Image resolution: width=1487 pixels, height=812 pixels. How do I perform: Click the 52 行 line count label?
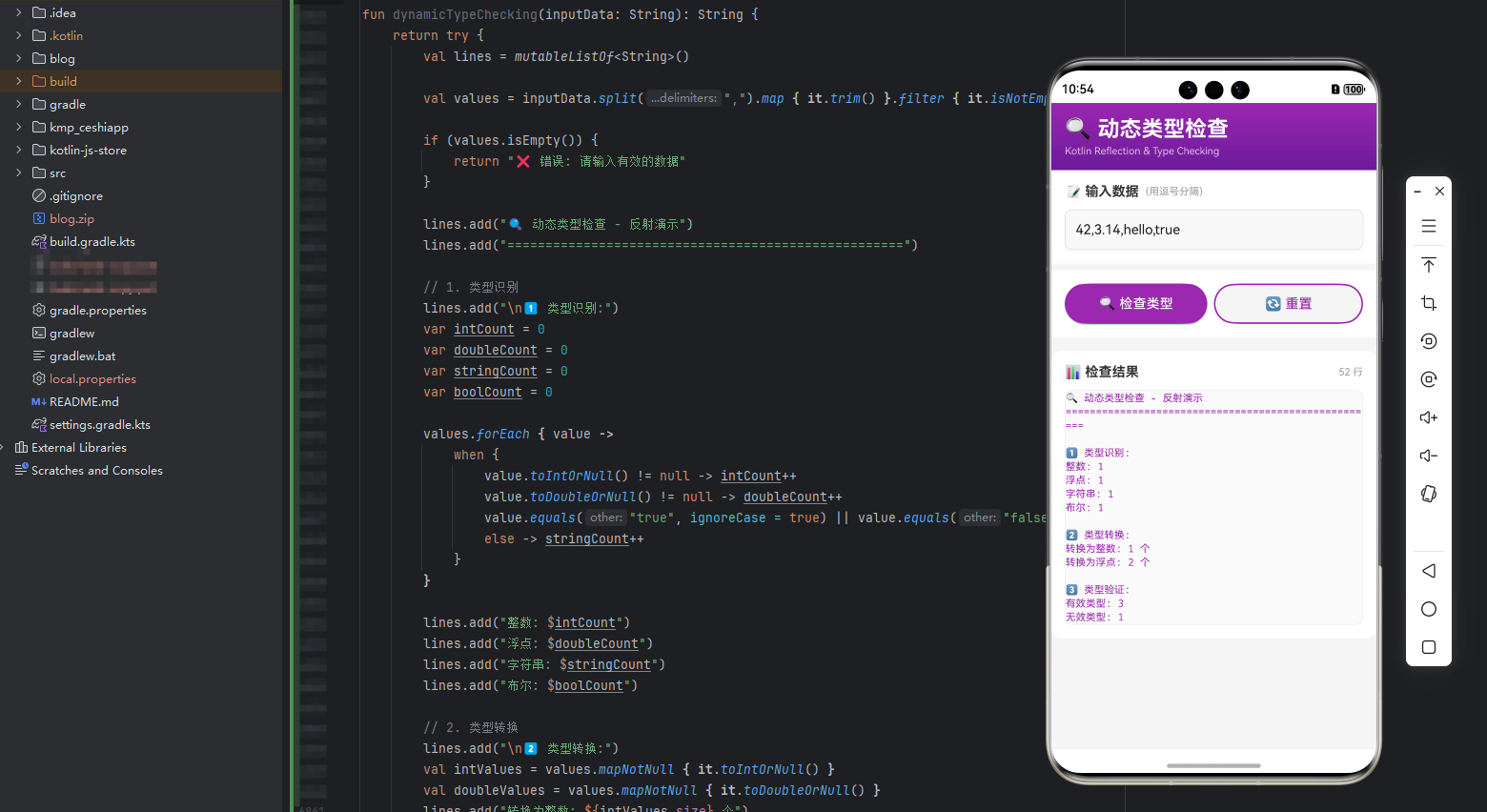(1350, 372)
